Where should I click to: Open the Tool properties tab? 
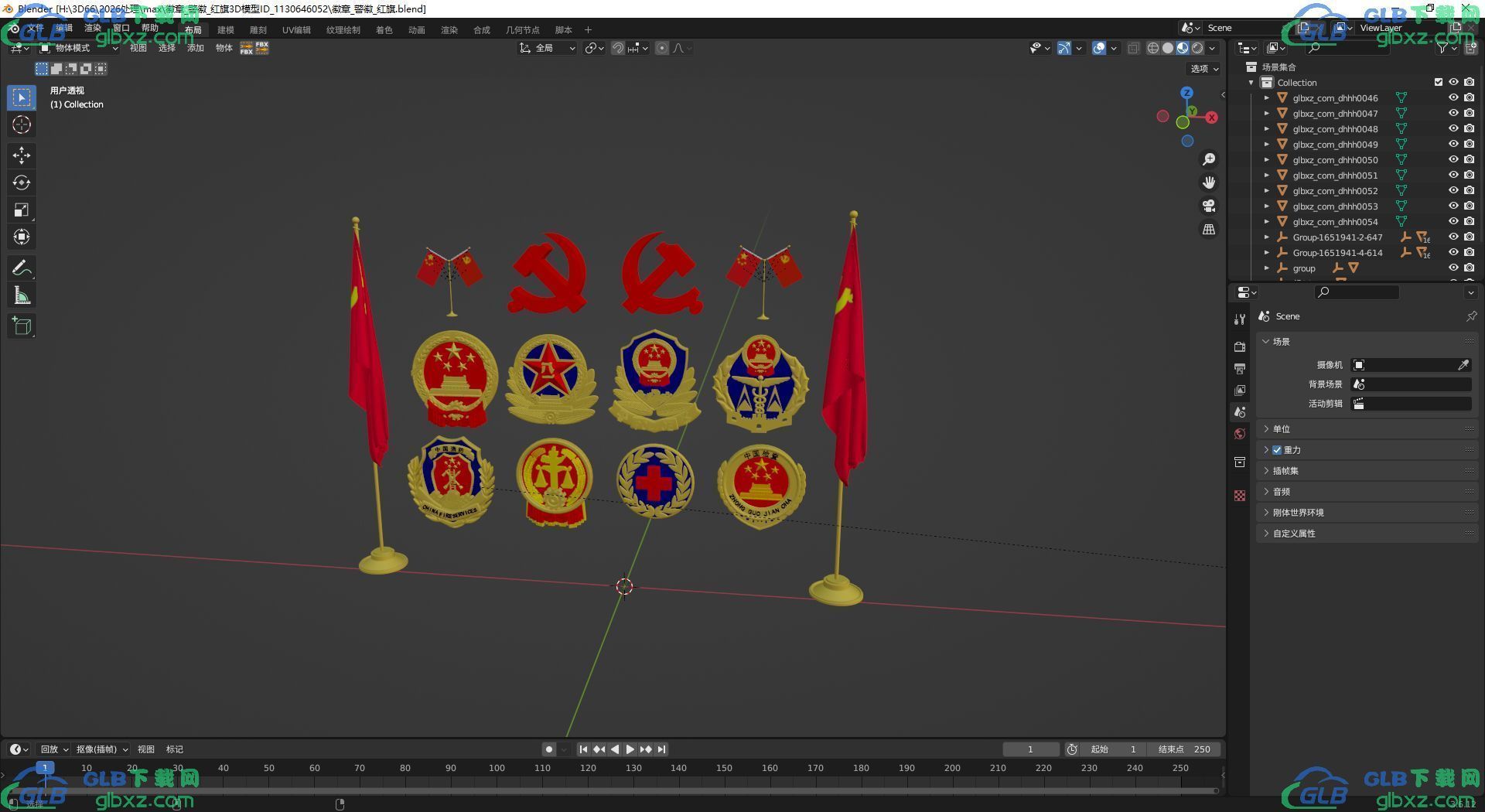pyautogui.click(x=1240, y=319)
